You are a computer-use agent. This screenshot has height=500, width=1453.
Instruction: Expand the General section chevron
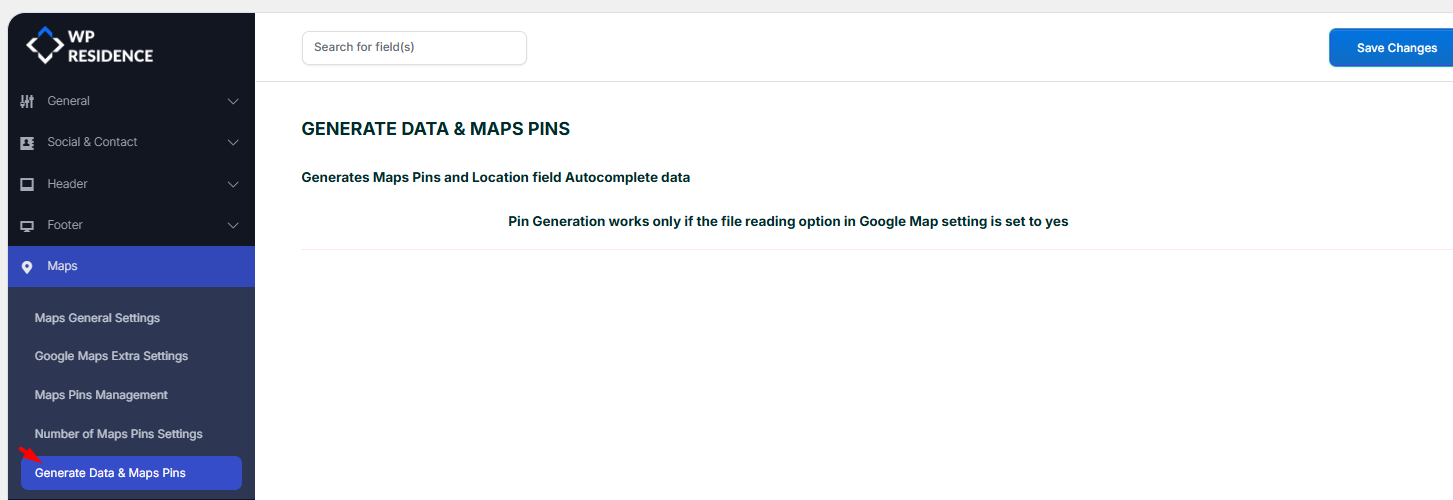coord(233,101)
